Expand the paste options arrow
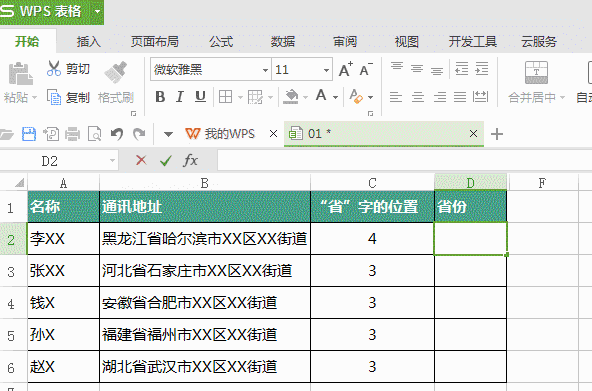 34,98
